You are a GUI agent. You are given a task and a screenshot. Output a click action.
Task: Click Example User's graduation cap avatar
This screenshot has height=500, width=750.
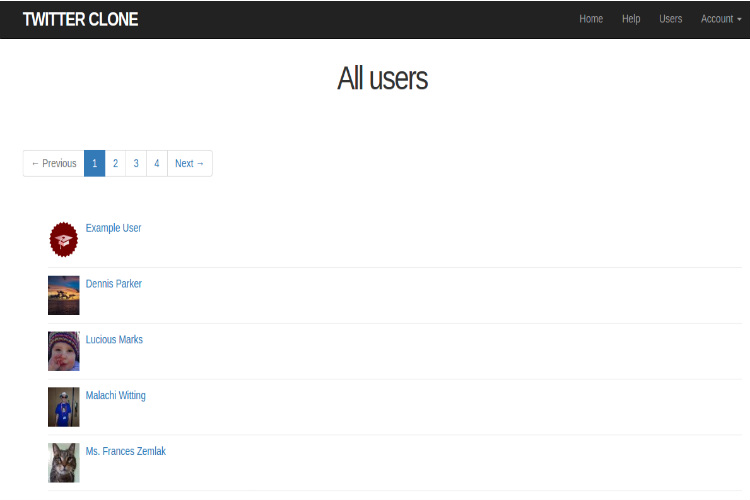63,239
